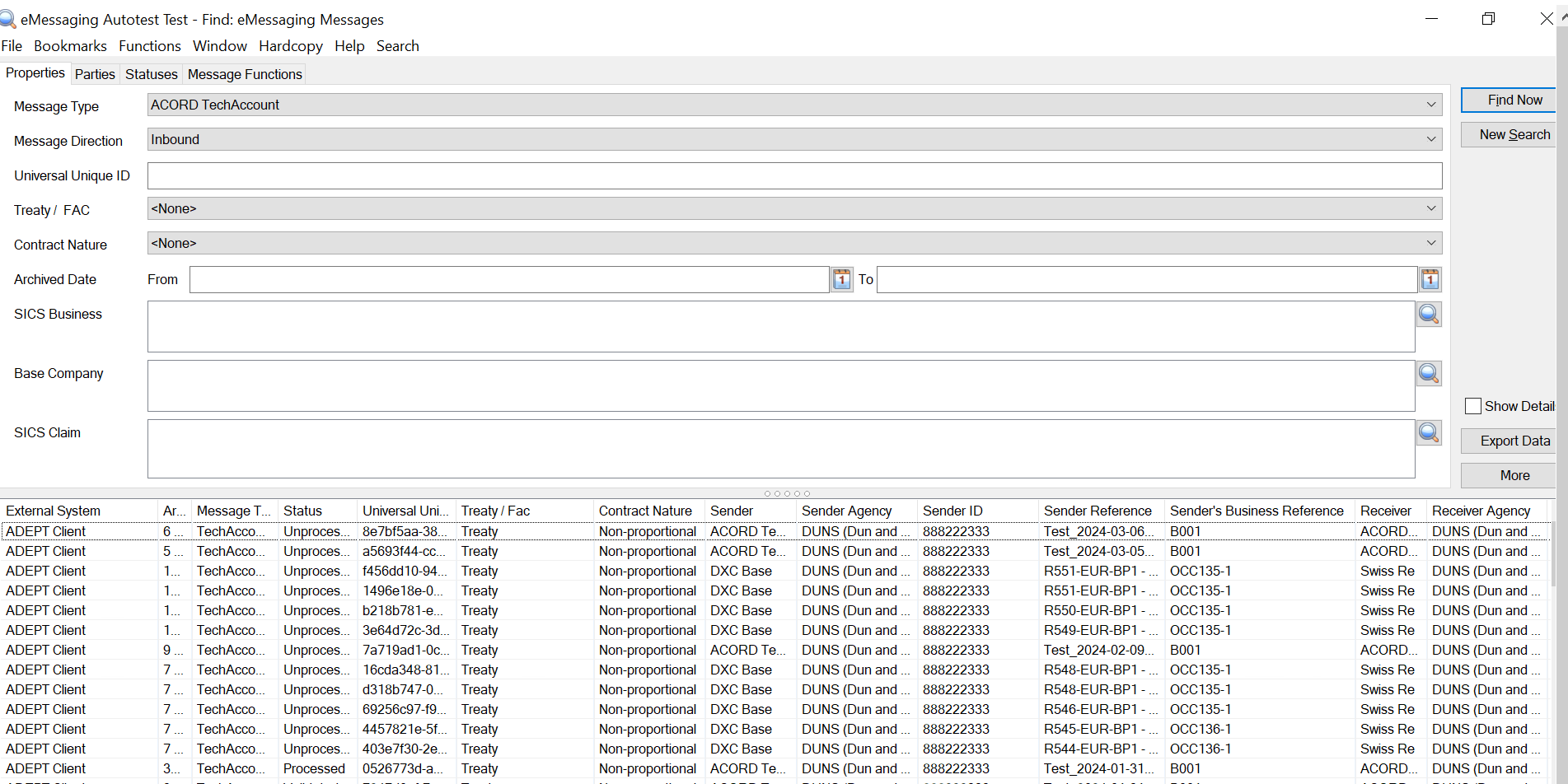Viewport: 1568px width, 784px height.
Task: Open the Message Direction dropdown
Action: [1431, 140]
